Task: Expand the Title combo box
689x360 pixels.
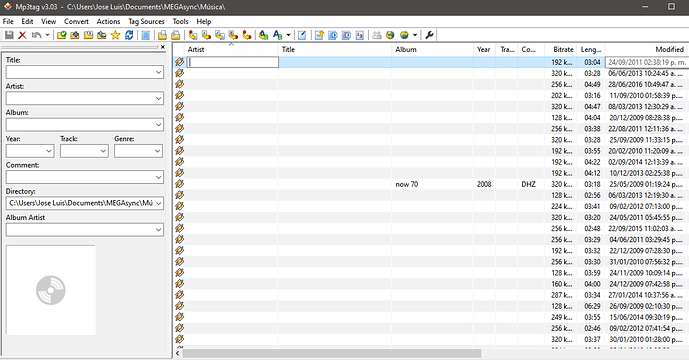Action: (159, 72)
